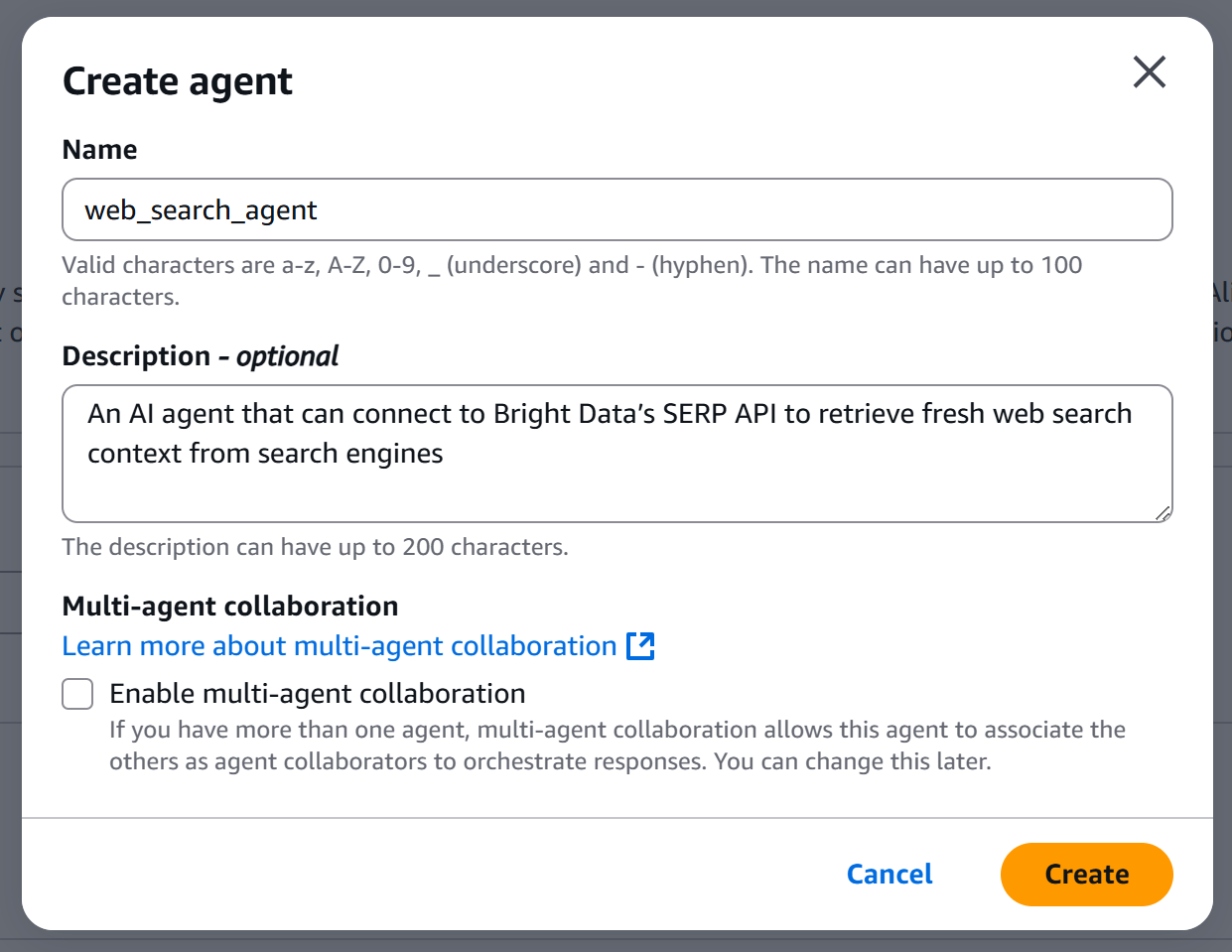Click inside the Description text area
Viewport: 1232px width, 952px height.
(616, 452)
